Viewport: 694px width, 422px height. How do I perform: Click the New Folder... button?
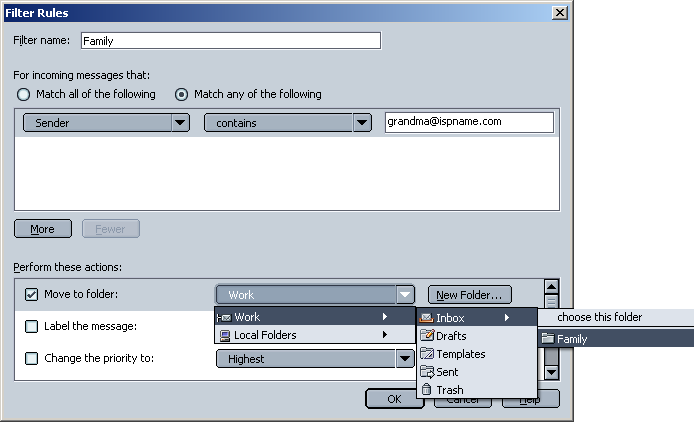click(x=469, y=295)
